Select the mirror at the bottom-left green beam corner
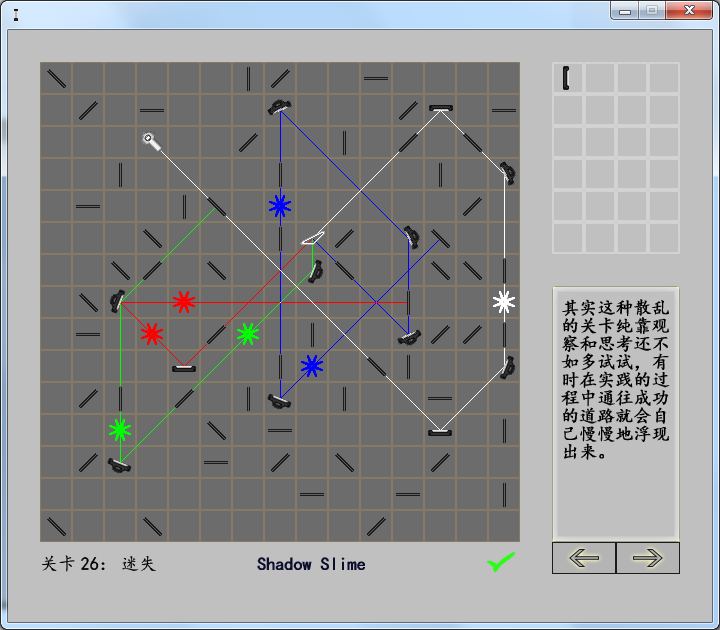Screen dimensions: 720x630 pos(119,465)
